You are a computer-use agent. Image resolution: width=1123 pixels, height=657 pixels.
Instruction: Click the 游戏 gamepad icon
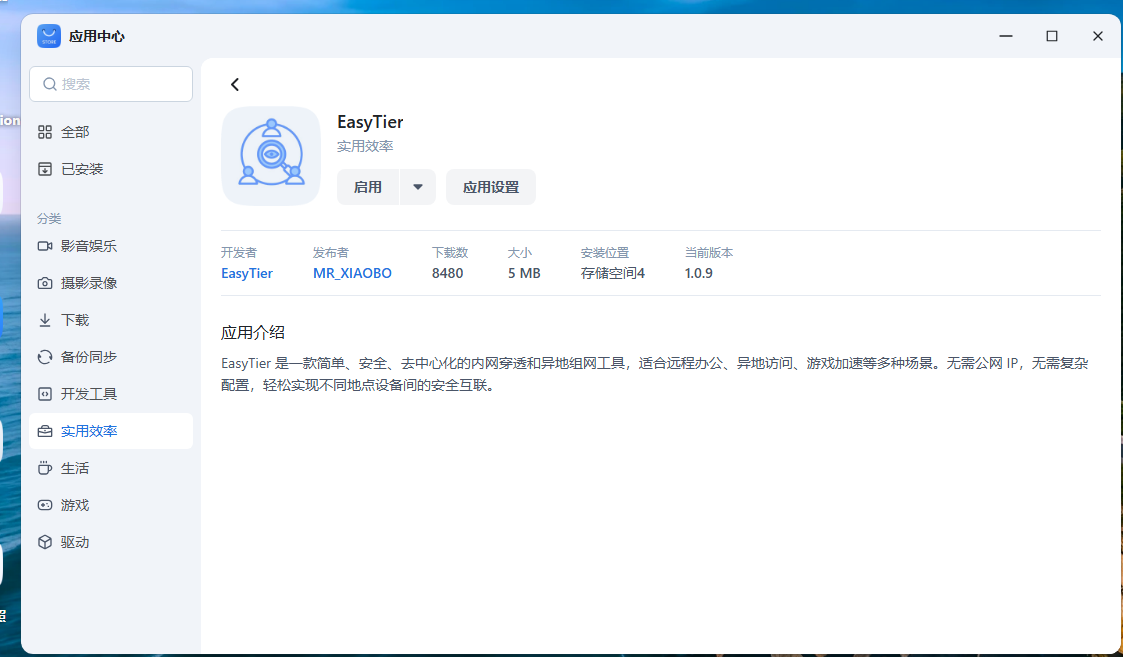tap(45, 505)
